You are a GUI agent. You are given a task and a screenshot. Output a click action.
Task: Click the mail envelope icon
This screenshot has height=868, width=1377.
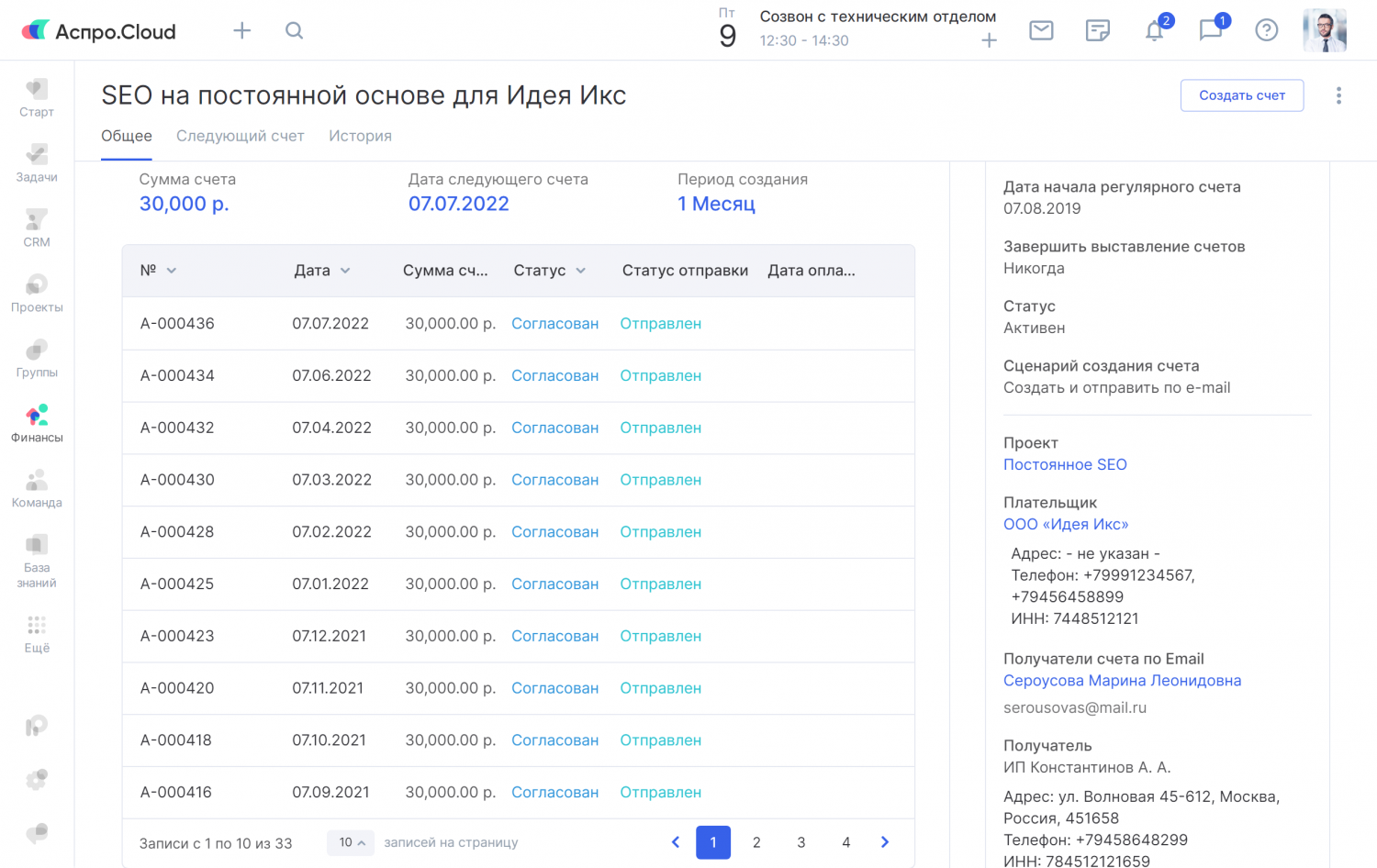pos(1041,31)
